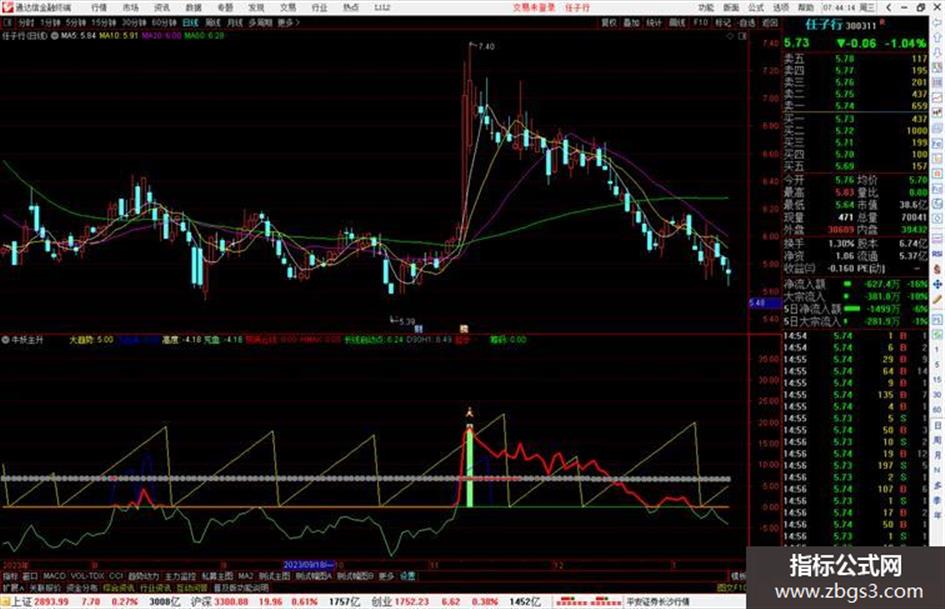Open the 行业资讯 bottom tab
Viewport: 945px width, 609px height.
coord(155,588)
